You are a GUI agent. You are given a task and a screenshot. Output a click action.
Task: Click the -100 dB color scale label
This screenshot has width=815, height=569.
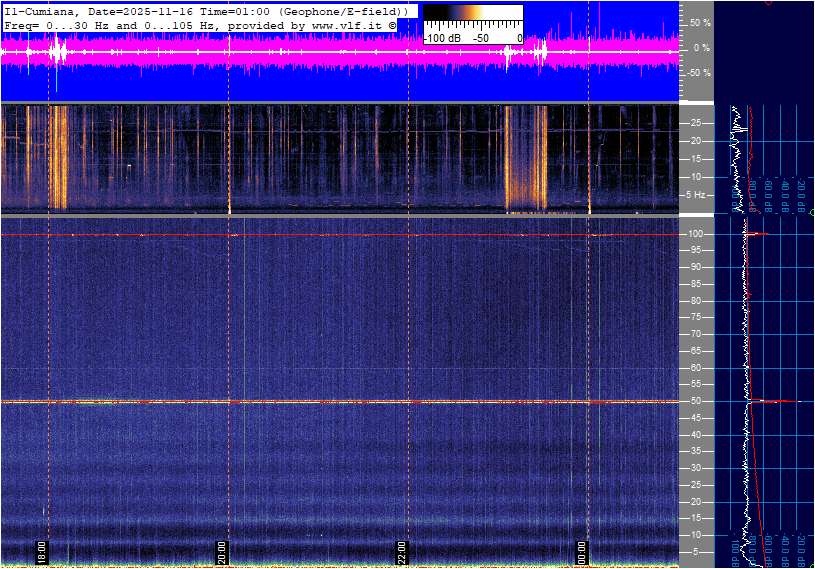pos(441,38)
